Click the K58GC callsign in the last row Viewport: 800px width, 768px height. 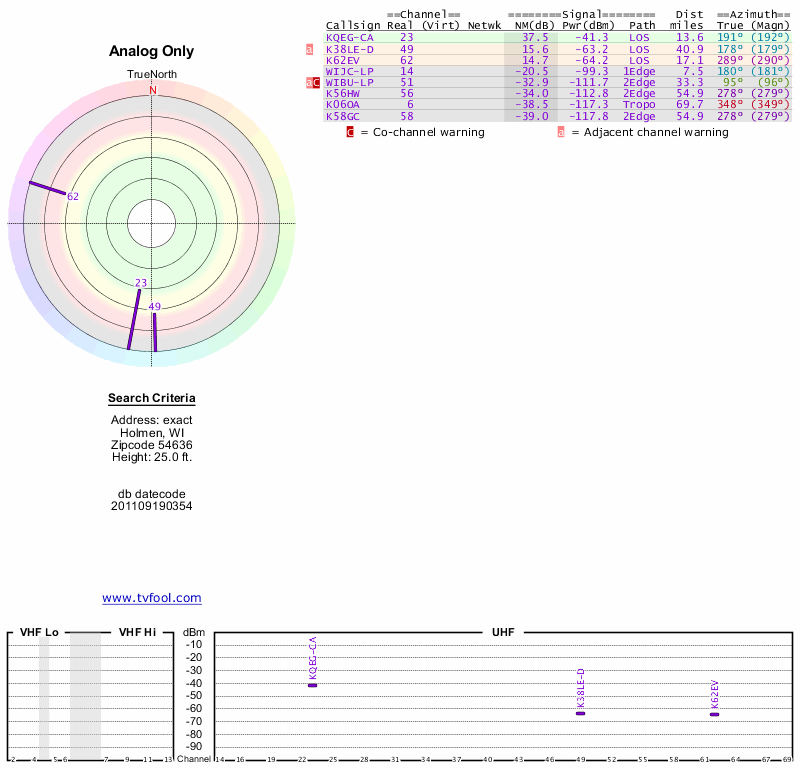pyautogui.click(x=343, y=116)
